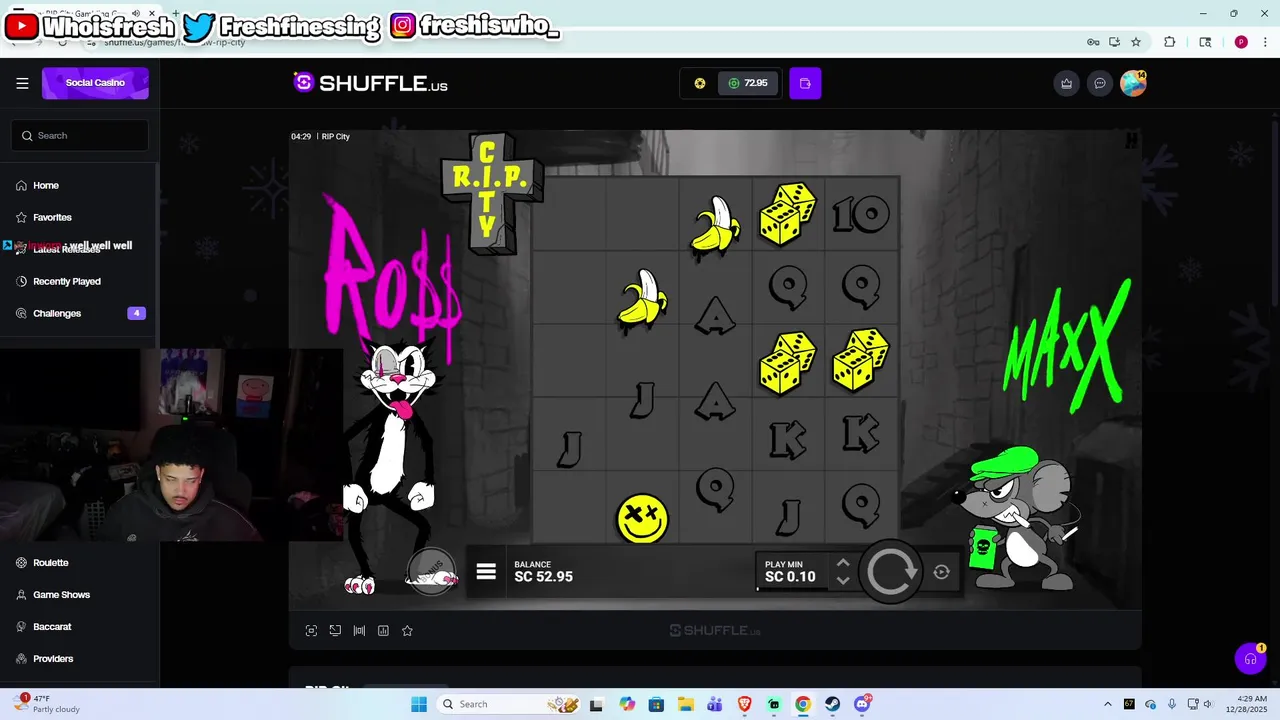Open the VIP crown icon
Image resolution: width=1280 pixels, height=720 pixels.
pyautogui.click(x=1067, y=83)
